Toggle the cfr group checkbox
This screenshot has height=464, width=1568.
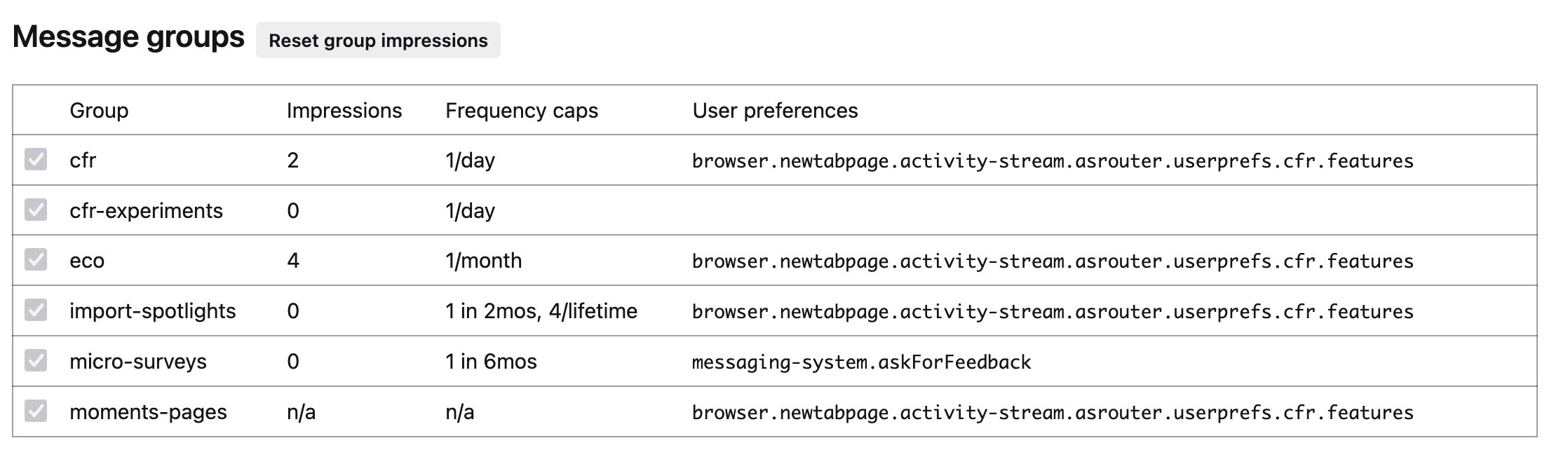point(36,160)
